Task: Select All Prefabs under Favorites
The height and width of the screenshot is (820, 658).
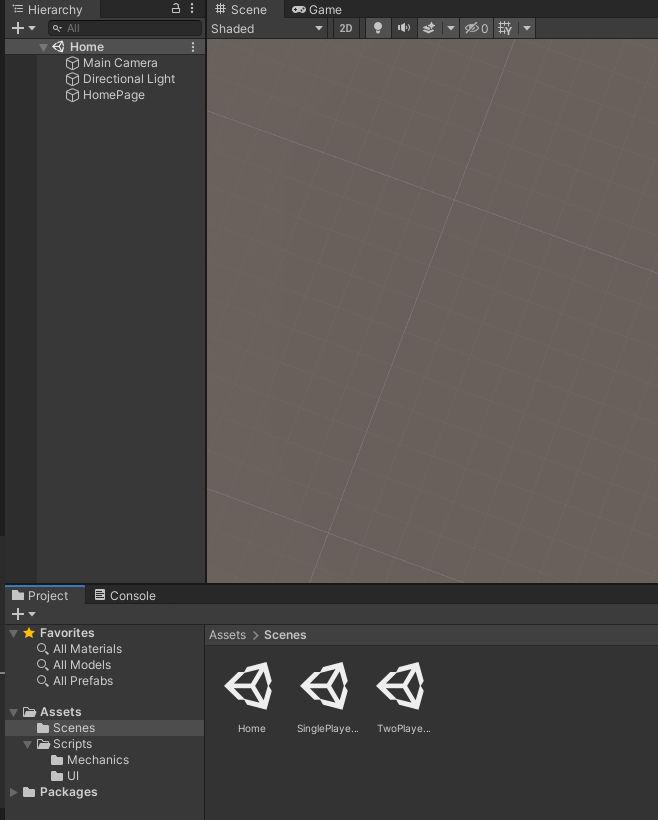Action: (x=82, y=681)
